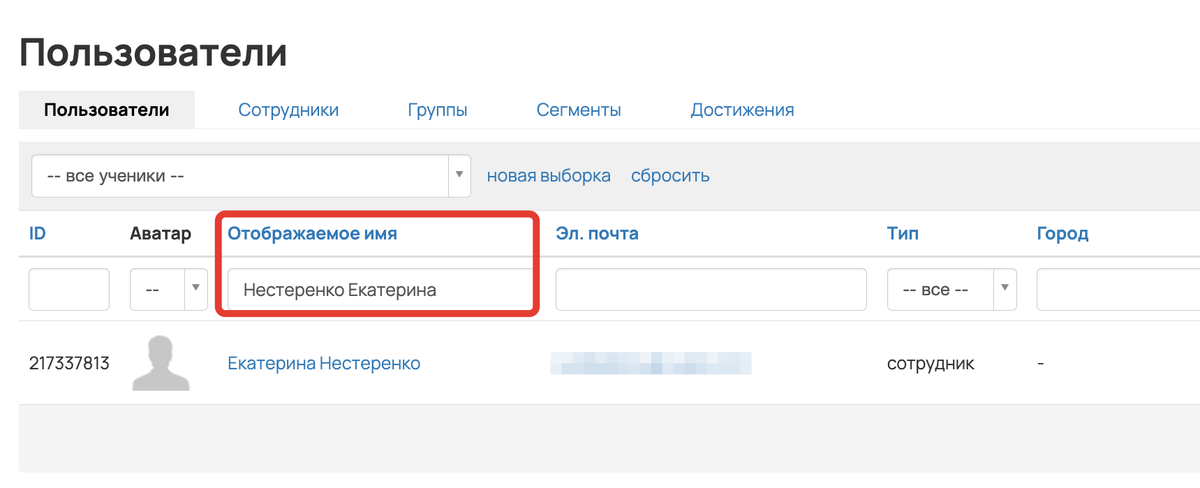The image size is (1200, 488).
Task: Switch to the Сотрудники tab
Action: 288,110
